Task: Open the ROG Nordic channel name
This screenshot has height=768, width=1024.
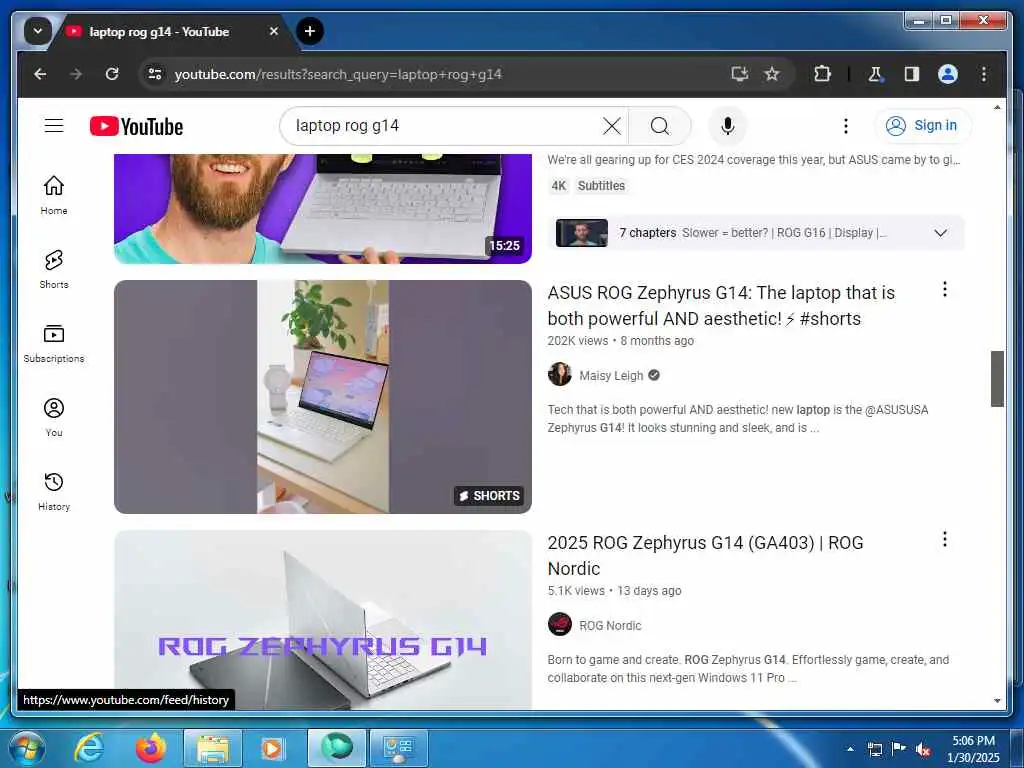Action: point(610,626)
